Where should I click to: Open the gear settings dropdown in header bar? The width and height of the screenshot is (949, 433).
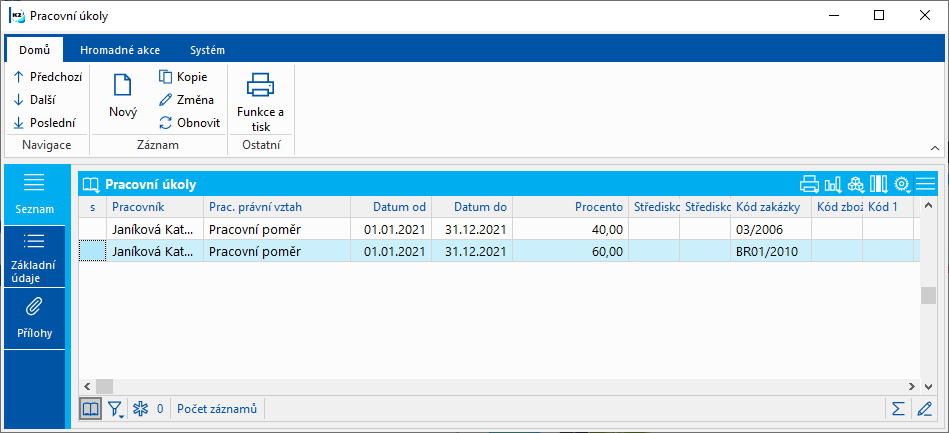coord(902,183)
